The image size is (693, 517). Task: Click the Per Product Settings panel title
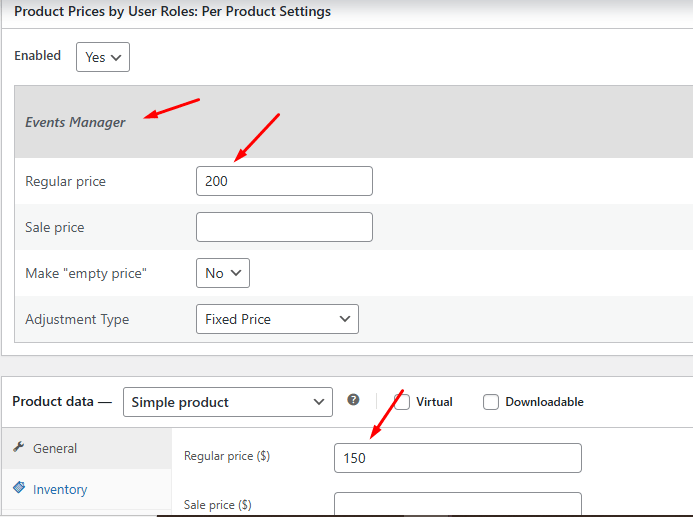[x=172, y=12]
